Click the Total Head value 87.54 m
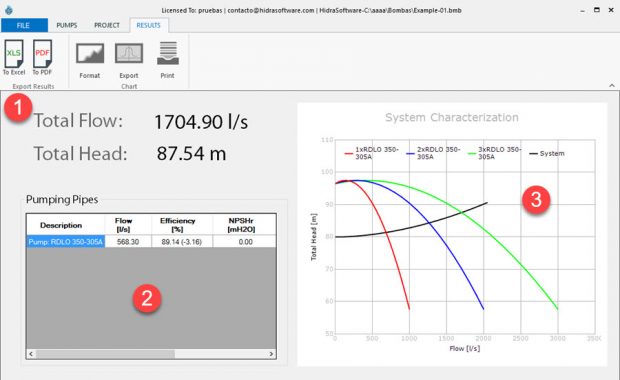620x380 pixels. pyautogui.click(x=191, y=153)
